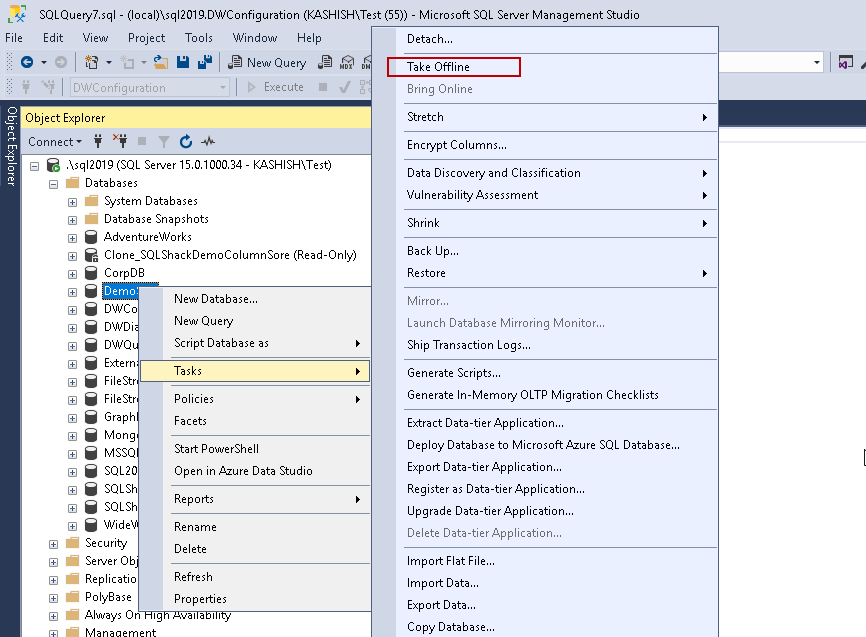Expand the CorpDB database node
This screenshot has height=637, width=866.
[72, 274]
